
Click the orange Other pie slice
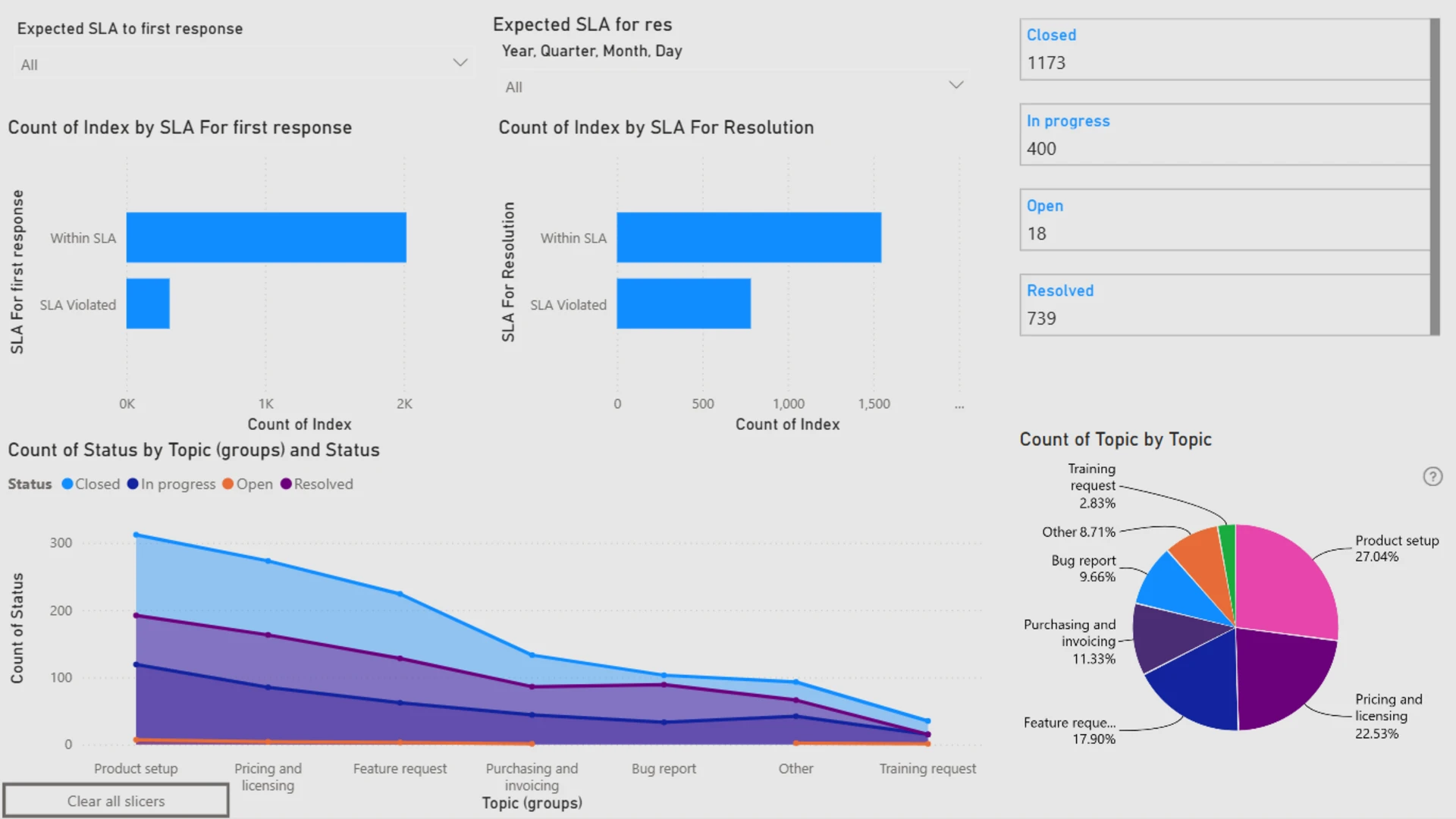[1204, 560]
